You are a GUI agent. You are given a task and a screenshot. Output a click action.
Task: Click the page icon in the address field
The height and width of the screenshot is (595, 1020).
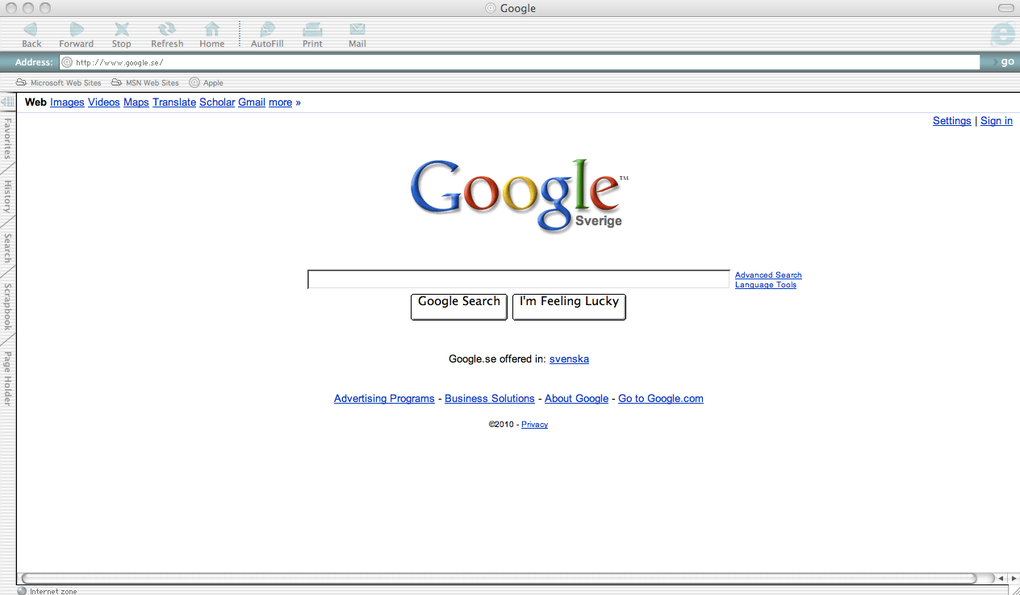[x=67, y=62]
